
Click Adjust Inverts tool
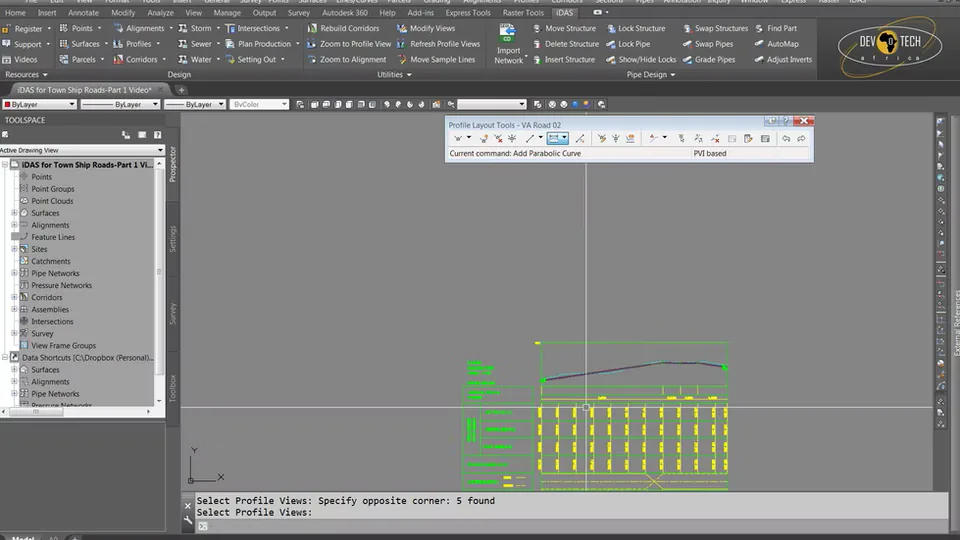(783, 59)
